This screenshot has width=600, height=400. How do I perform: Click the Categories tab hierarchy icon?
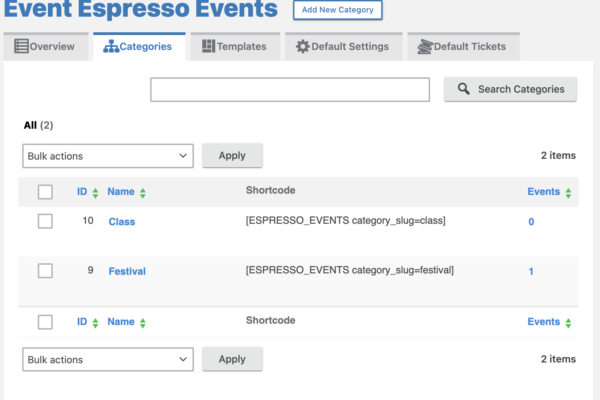click(111, 46)
